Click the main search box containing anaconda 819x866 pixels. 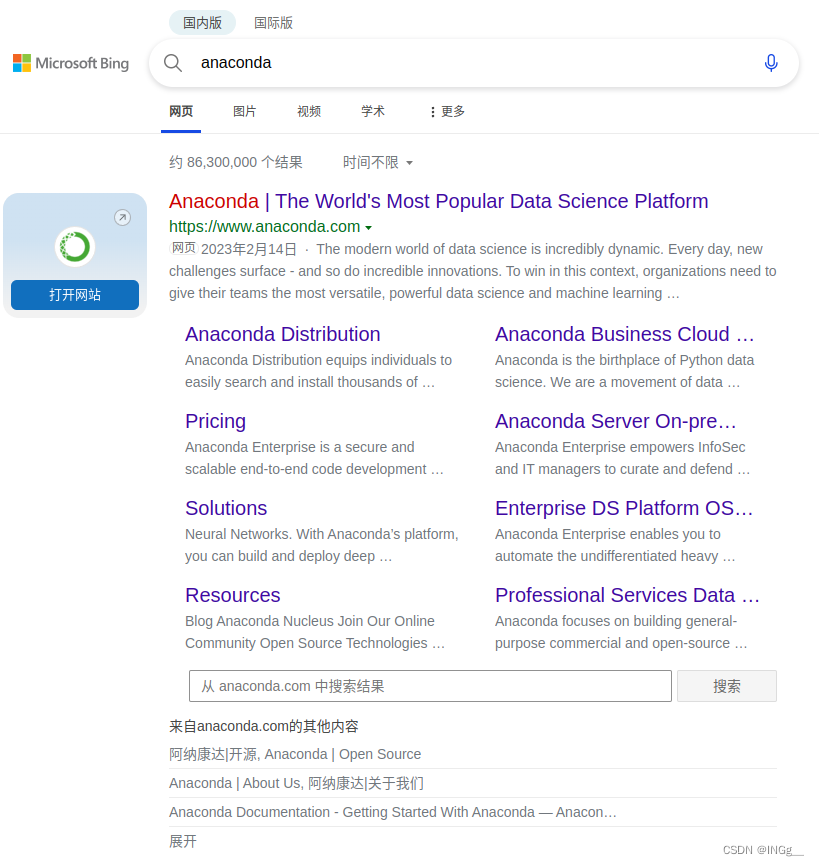point(470,63)
